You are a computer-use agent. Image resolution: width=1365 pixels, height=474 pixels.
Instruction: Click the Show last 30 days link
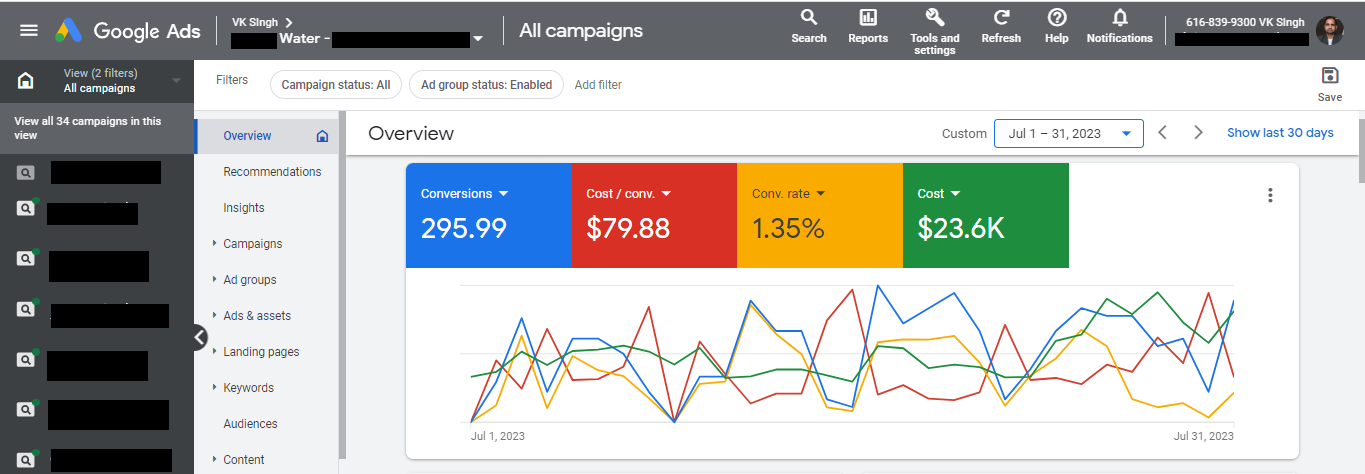pyautogui.click(x=1280, y=133)
